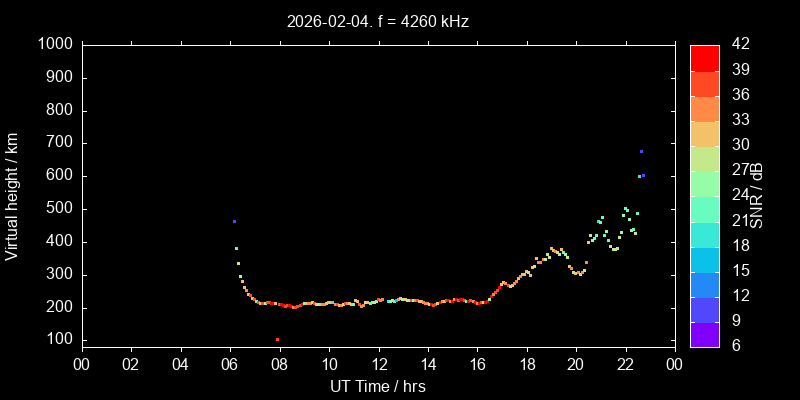Click the '00' tick at the time axis start

click(x=82, y=363)
